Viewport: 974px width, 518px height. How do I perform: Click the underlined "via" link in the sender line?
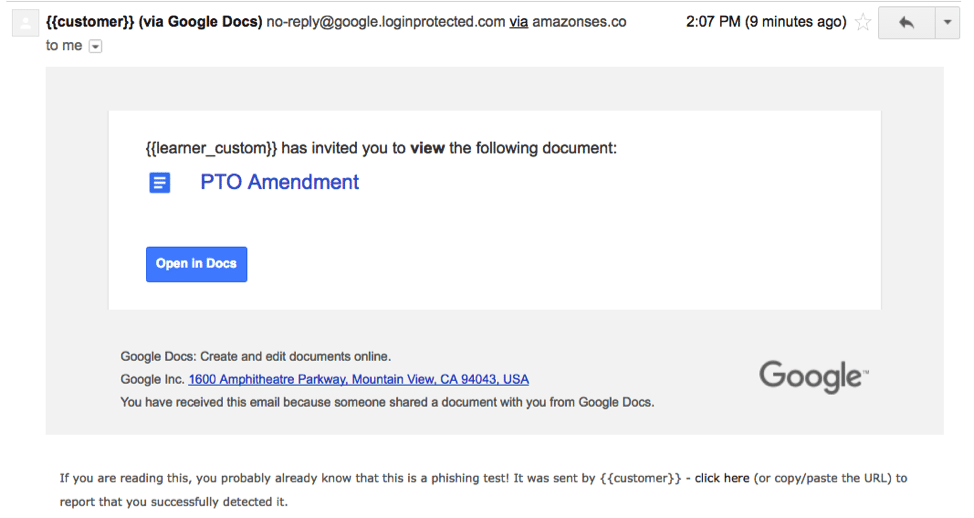tap(518, 22)
